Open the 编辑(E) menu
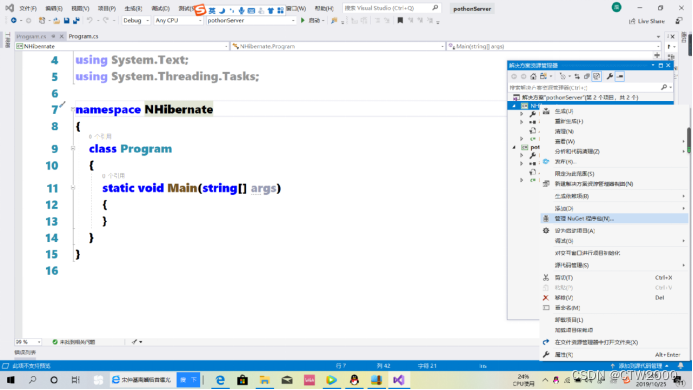Image resolution: width=693 pixels, height=390 pixels. 54,8
